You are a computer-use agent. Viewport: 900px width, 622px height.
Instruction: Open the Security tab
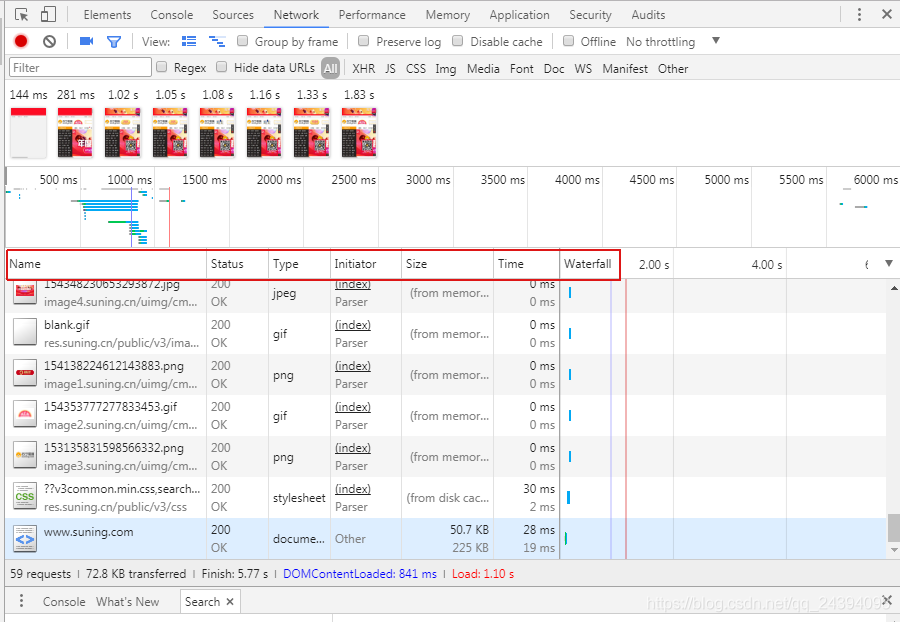click(590, 15)
